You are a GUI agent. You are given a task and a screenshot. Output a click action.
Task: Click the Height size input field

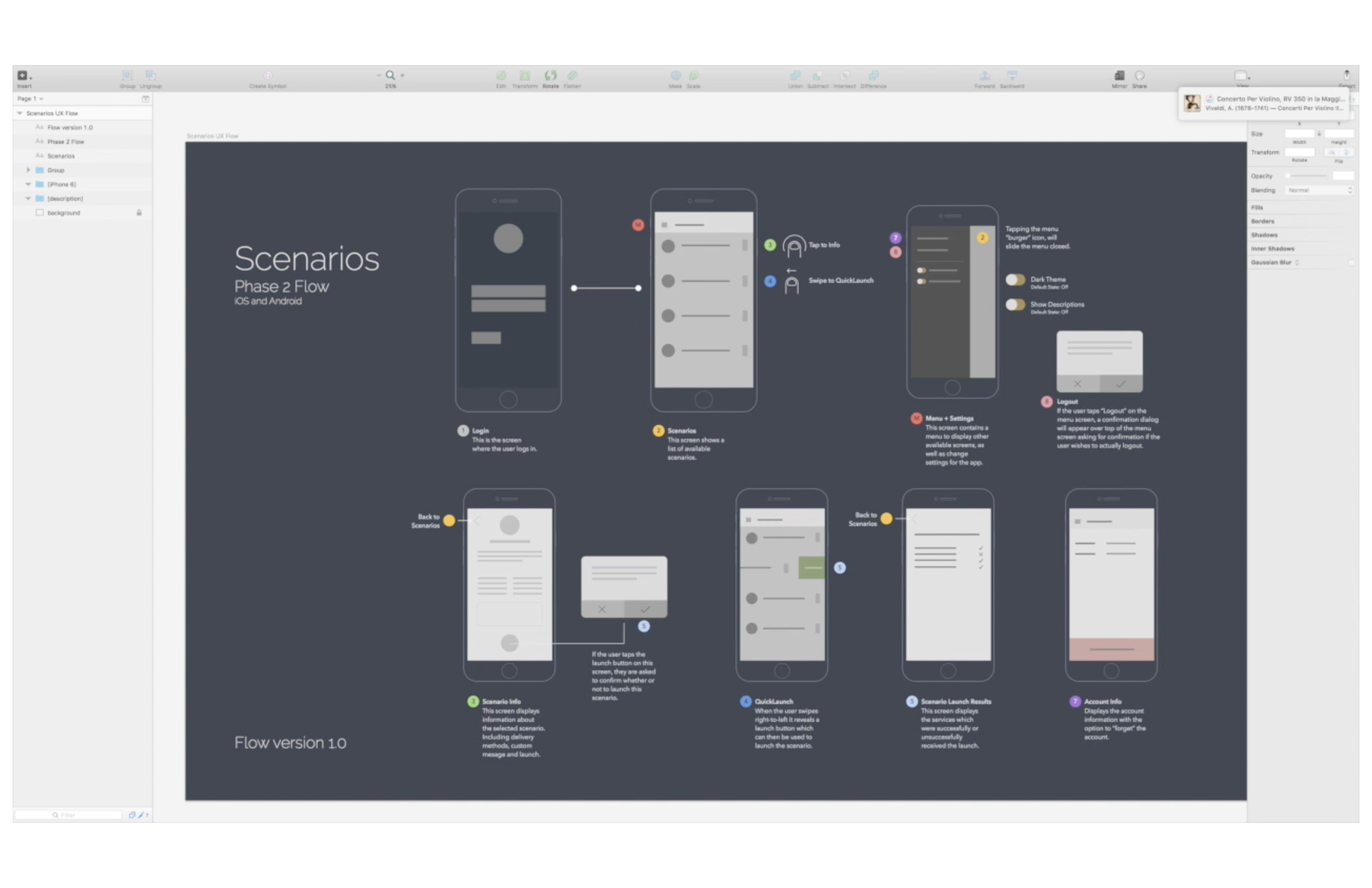pyautogui.click(x=1339, y=134)
